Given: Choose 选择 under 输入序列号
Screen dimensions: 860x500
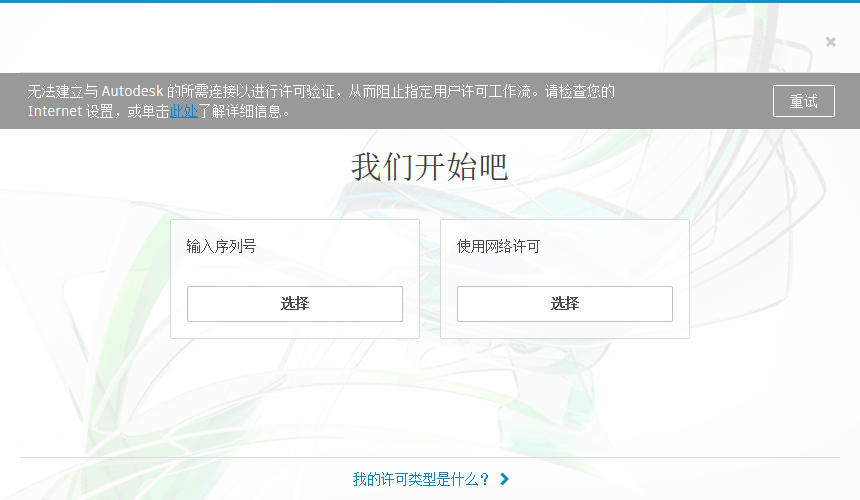Looking at the screenshot, I should pos(295,304).
